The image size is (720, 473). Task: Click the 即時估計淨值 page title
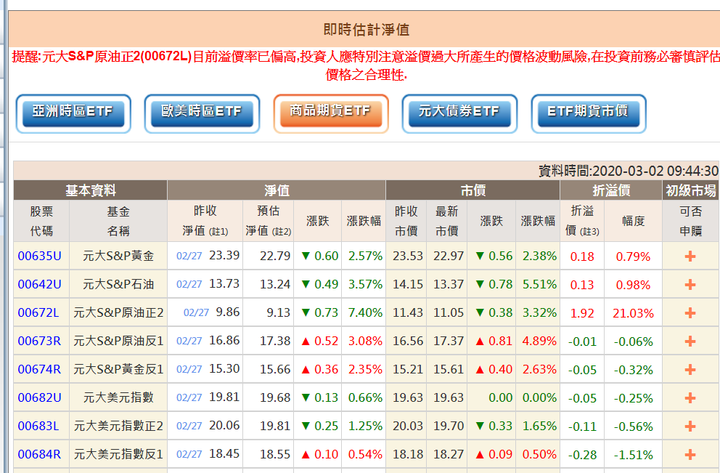tap(366, 30)
